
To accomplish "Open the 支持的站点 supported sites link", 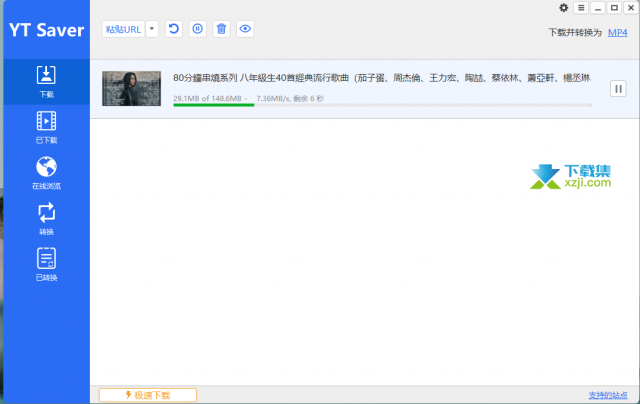I will click(608, 395).
